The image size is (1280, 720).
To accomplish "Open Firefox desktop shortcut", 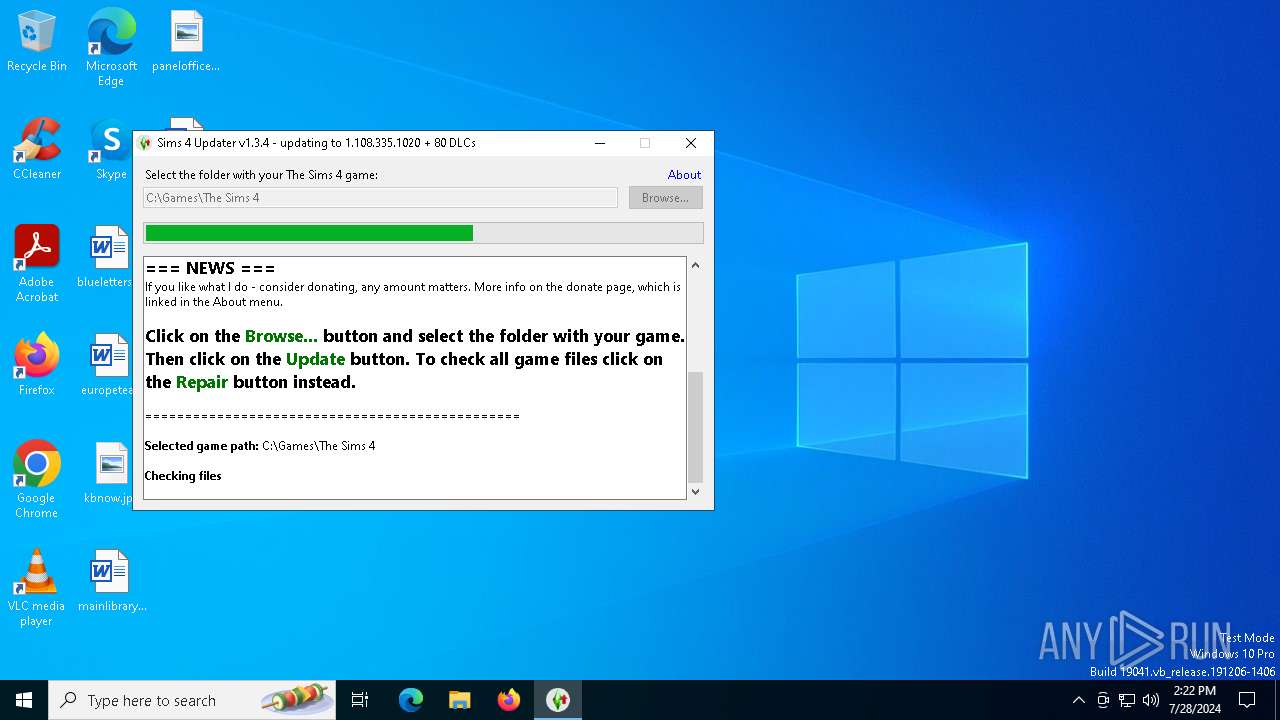I will tap(37, 365).
